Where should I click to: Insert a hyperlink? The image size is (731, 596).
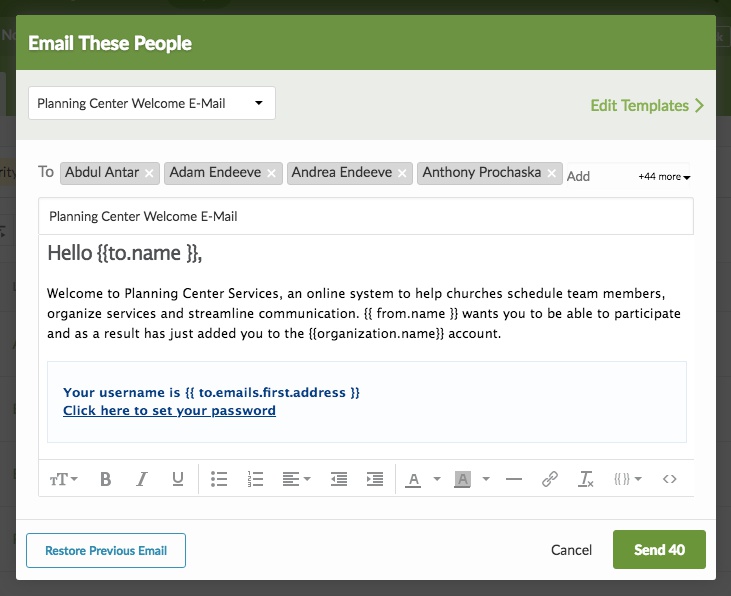(x=550, y=479)
